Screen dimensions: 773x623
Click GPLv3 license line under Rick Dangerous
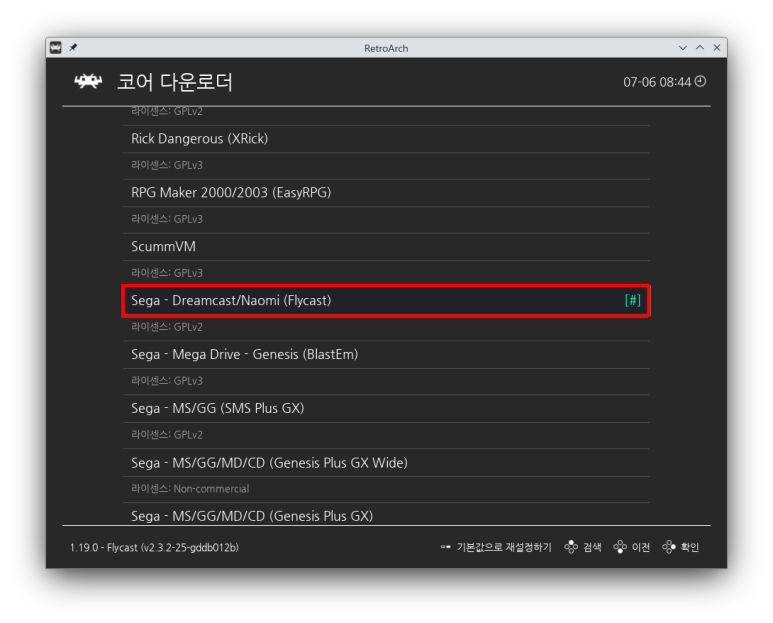pyautogui.click(x=167, y=165)
